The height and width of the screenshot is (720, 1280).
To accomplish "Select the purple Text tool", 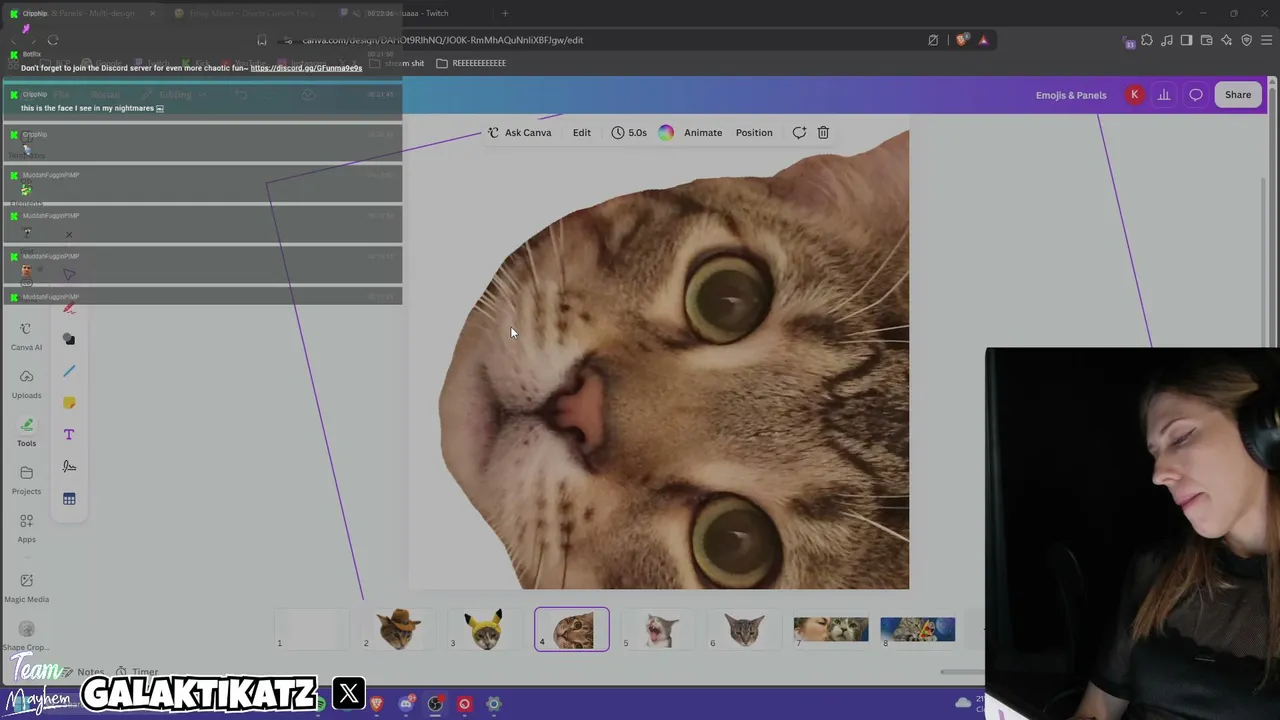I will point(69,435).
